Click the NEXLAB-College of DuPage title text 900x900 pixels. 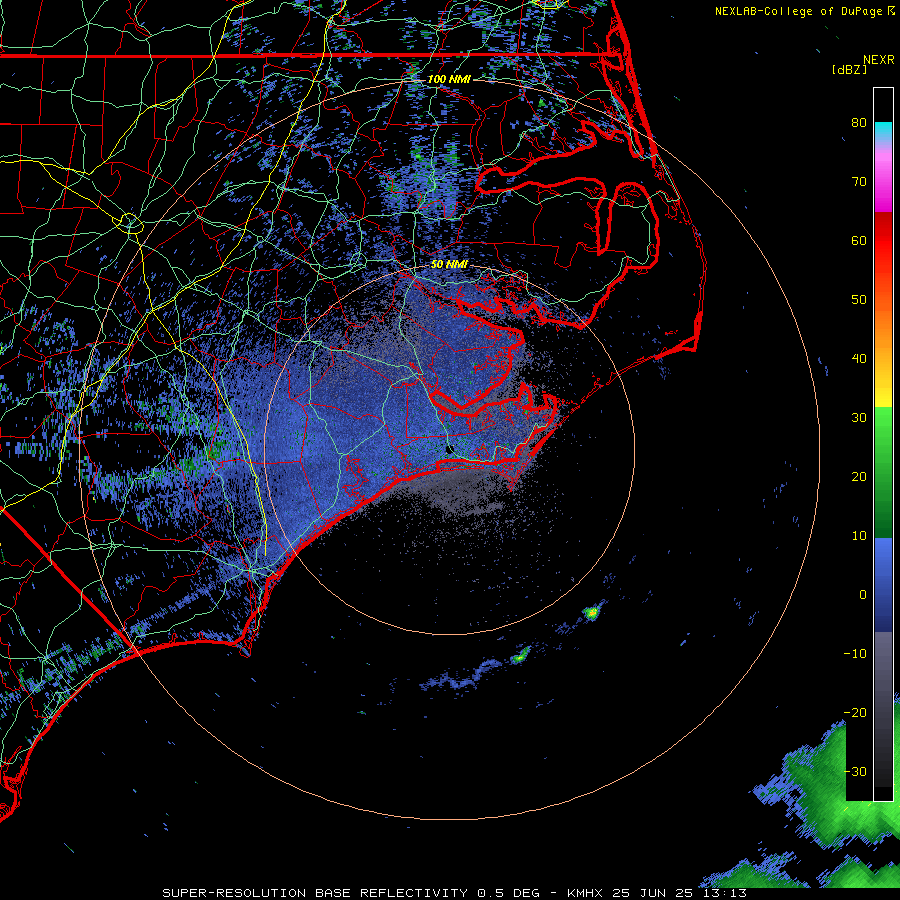coord(798,11)
